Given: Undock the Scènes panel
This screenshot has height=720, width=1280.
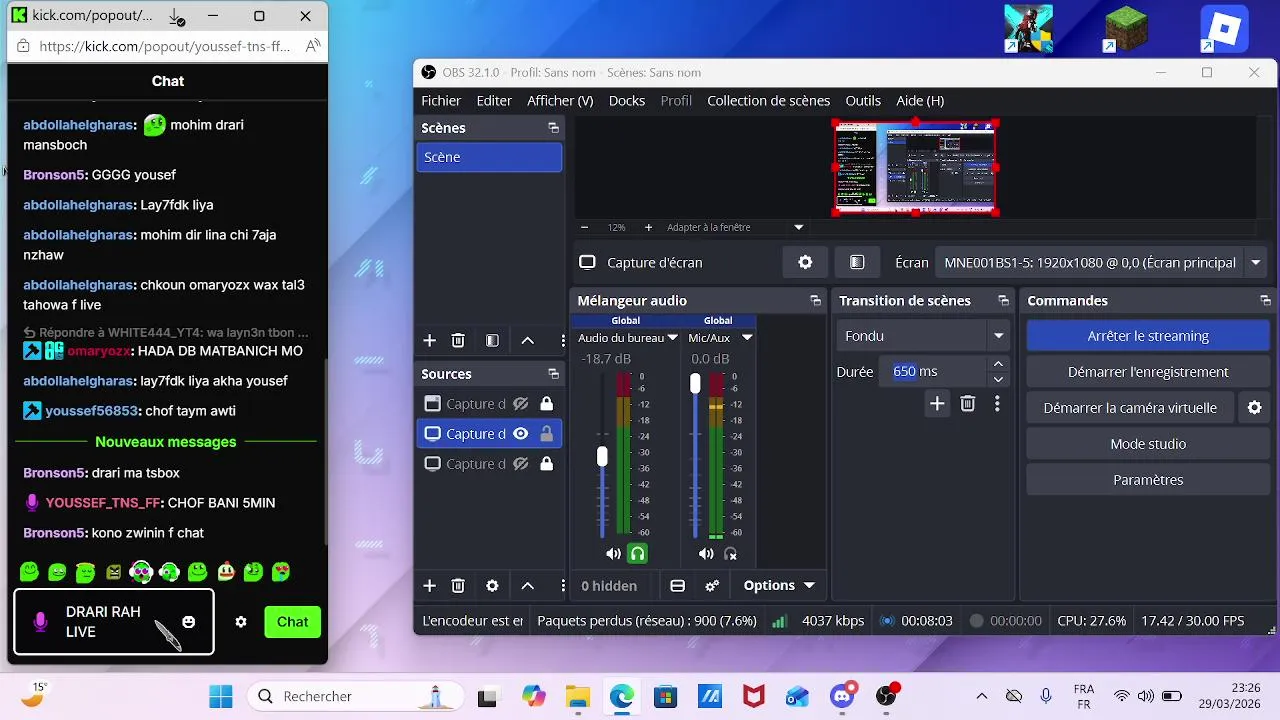Looking at the screenshot, I should tap(553, 128).
